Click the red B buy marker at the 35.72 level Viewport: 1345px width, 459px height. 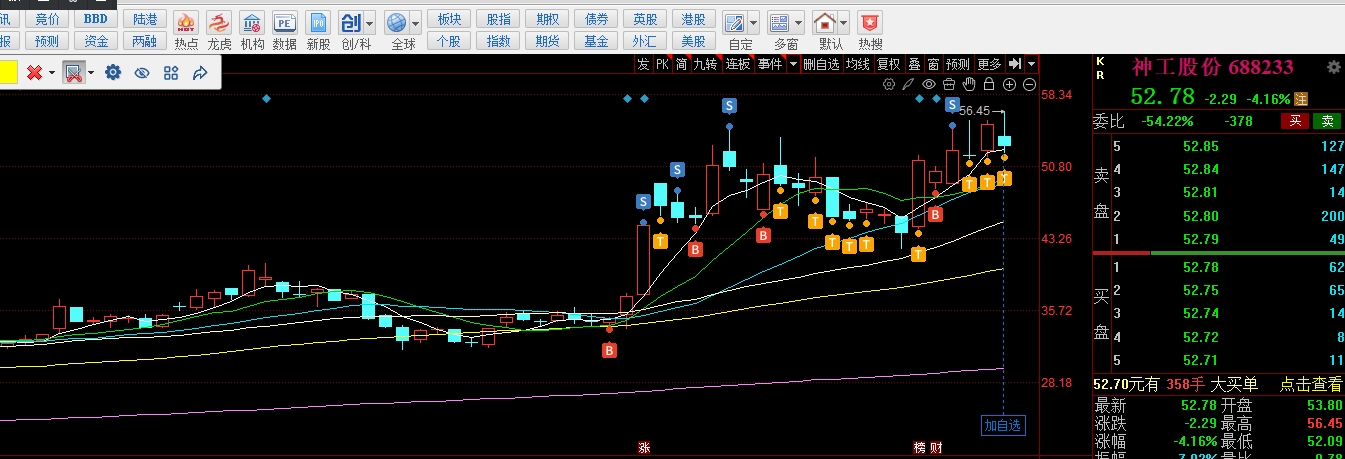click(609, 350)
